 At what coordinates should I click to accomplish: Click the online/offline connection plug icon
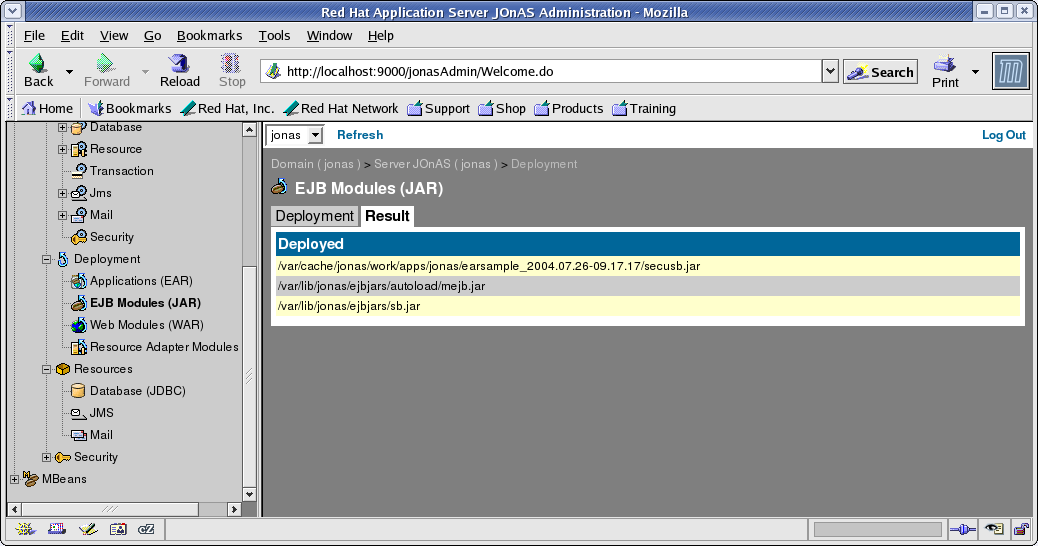963,529
